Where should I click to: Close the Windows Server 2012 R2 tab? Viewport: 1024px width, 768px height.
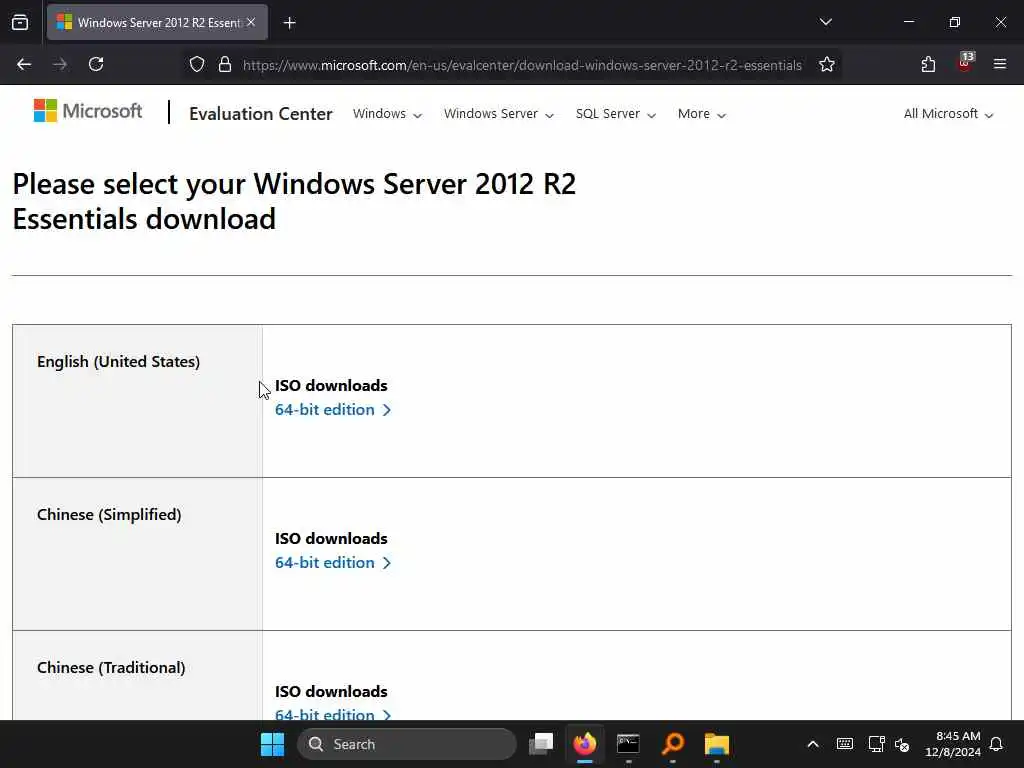pos(251,22)
